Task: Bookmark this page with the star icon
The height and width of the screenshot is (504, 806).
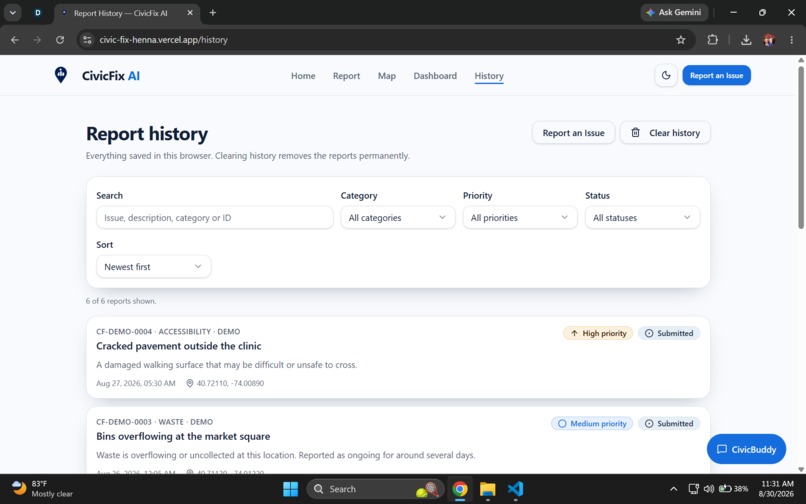Action: (681, 40)
